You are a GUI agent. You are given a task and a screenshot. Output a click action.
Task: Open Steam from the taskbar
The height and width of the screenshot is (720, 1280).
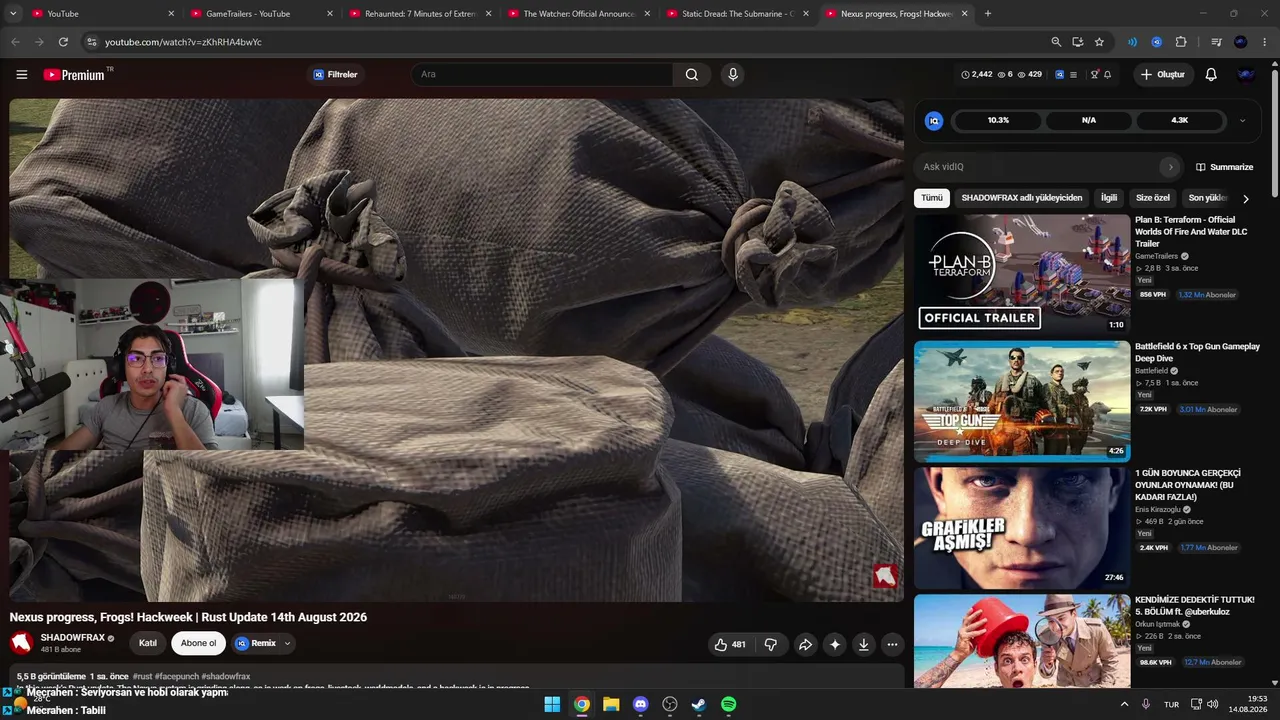(699, 704)
